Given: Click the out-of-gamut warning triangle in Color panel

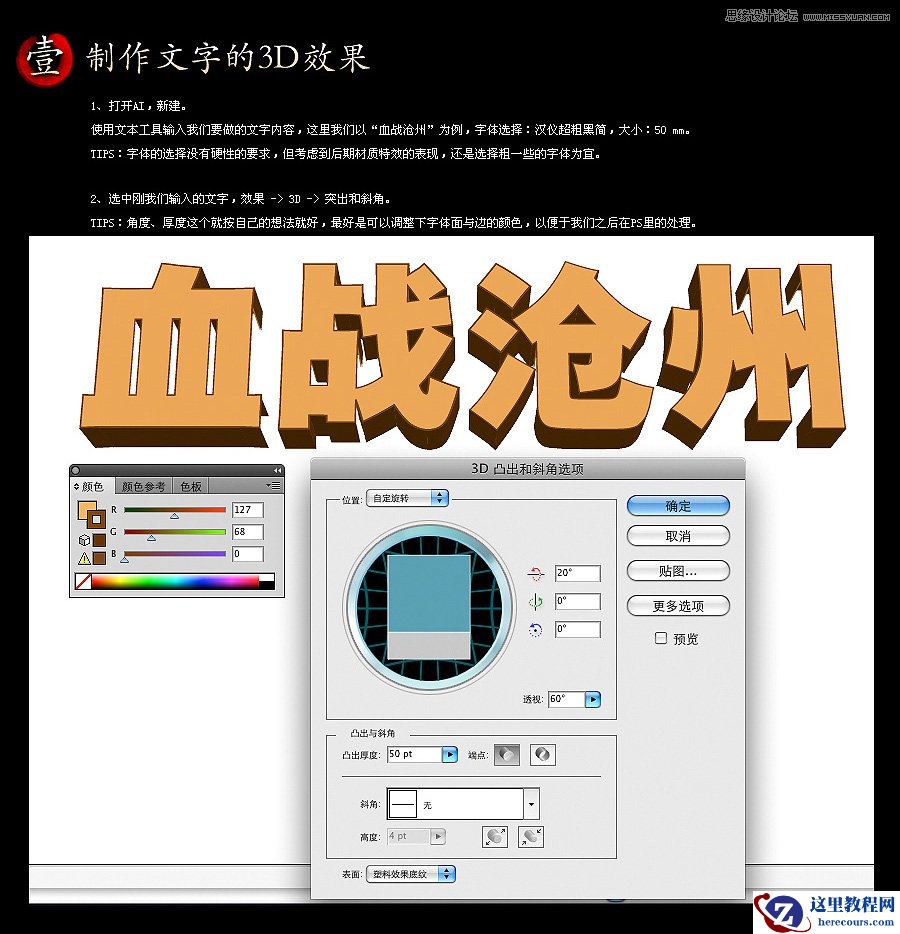Looking at the screenshot, I should [85, 558].
